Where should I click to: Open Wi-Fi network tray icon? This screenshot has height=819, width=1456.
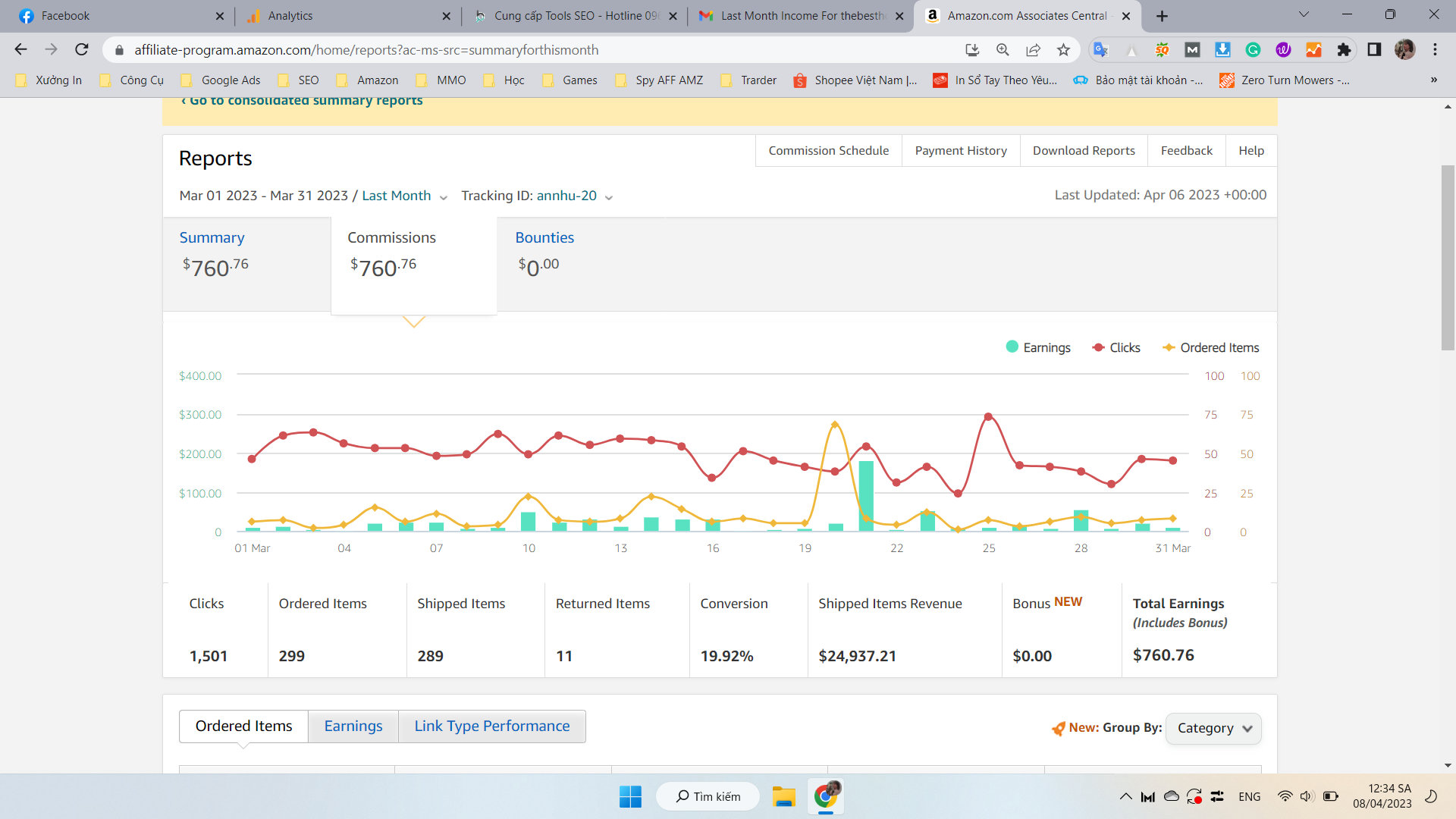[1285, 796]
